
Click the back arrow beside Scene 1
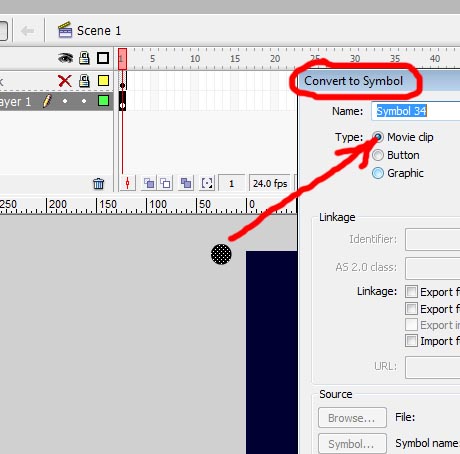27,31
